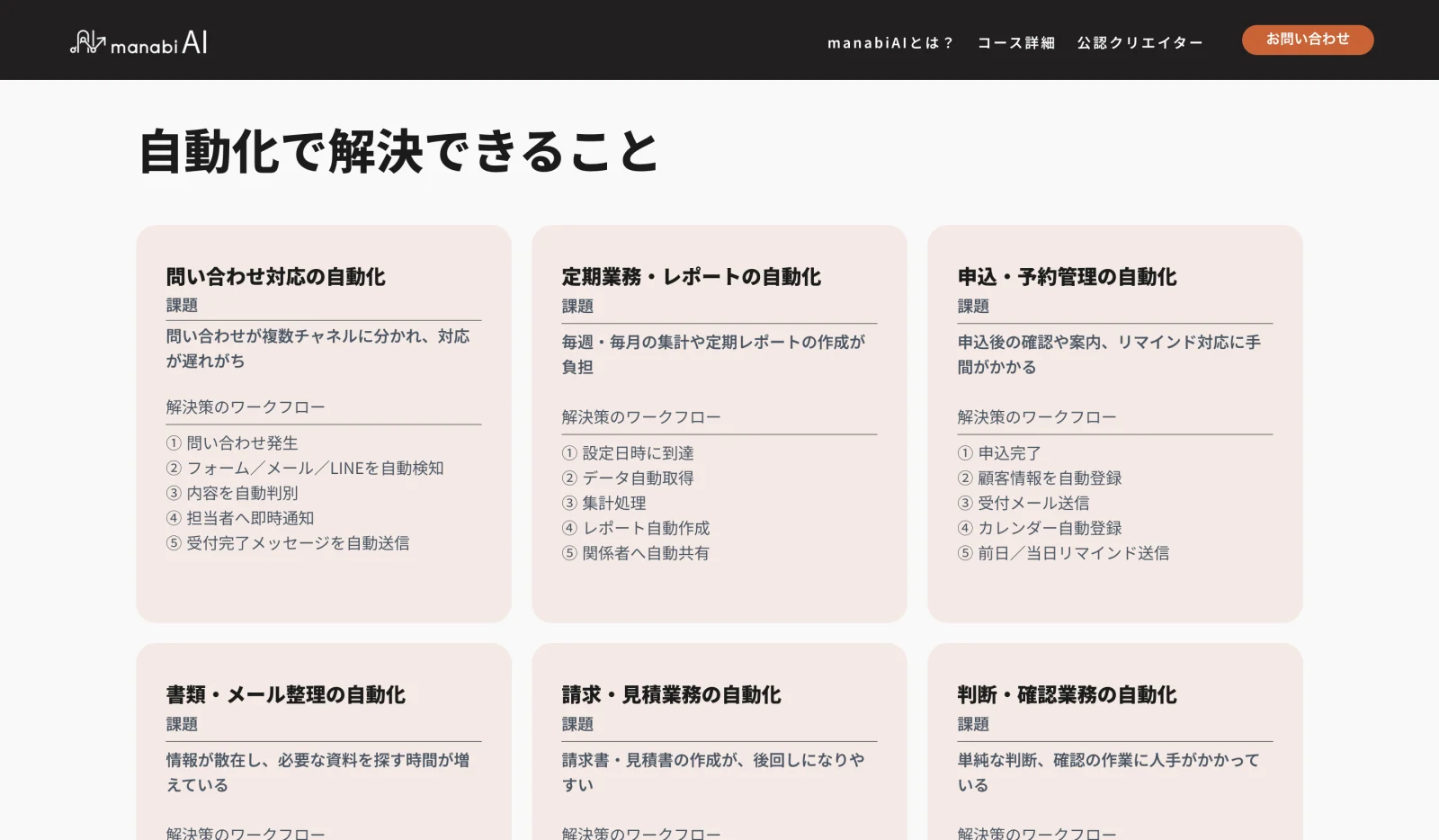This screenshot has width=1439, height=840.
Task: Click the text 申込後の確認や案内、リマインド対応
Action: coord(1094,343)
